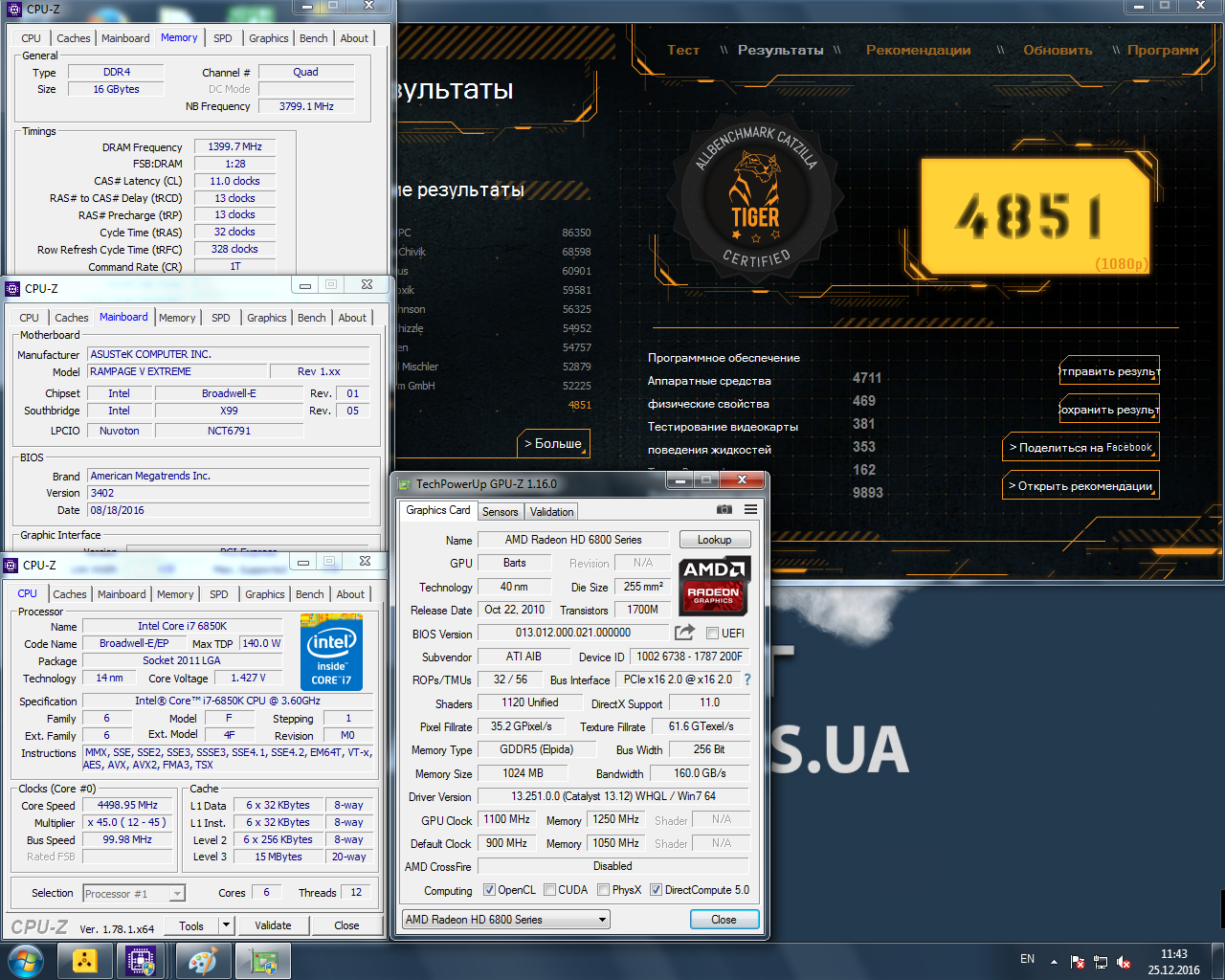Click the Аппаратные средства results row
The height and width of the screenshot is (980, 1225).
click(x=709, y=381)
